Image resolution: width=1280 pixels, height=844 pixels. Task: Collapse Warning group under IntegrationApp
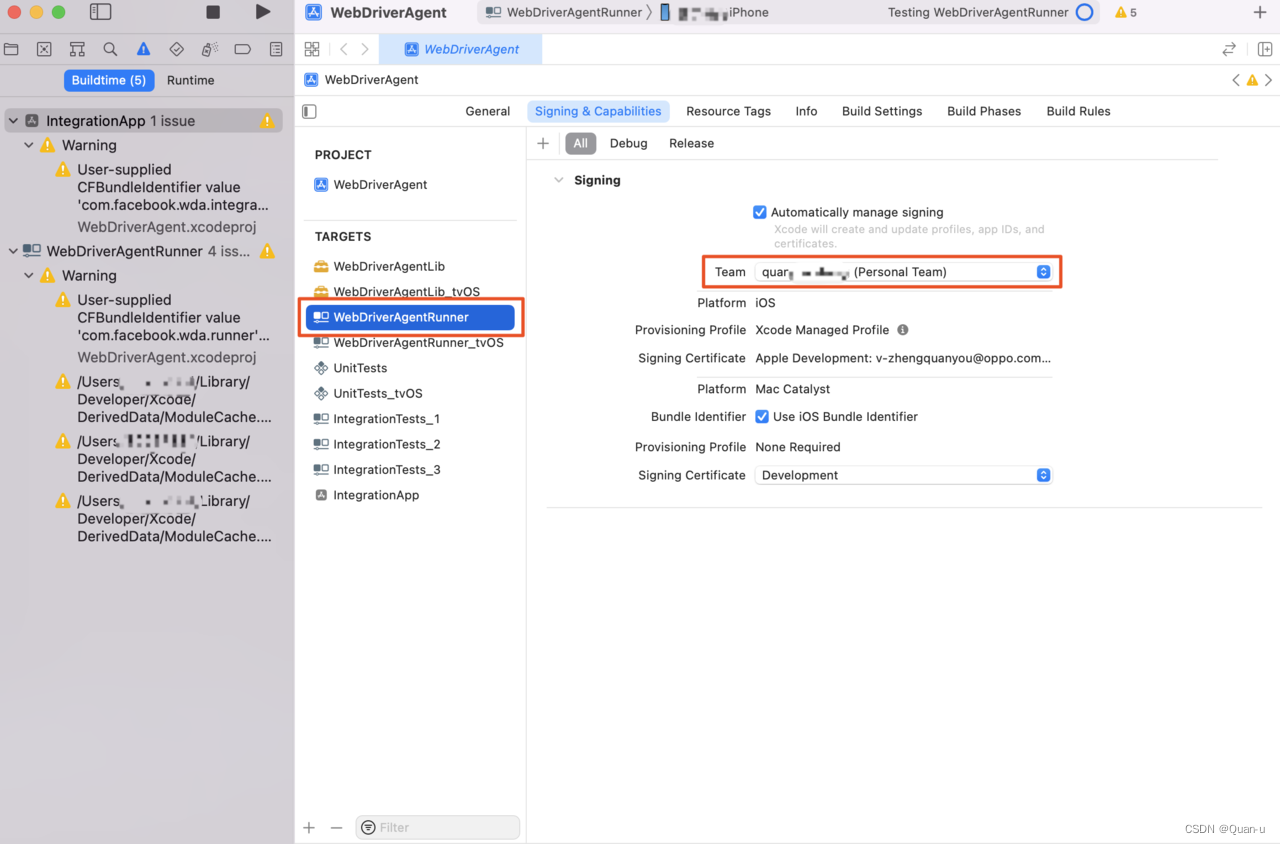(x=29, y=145)
